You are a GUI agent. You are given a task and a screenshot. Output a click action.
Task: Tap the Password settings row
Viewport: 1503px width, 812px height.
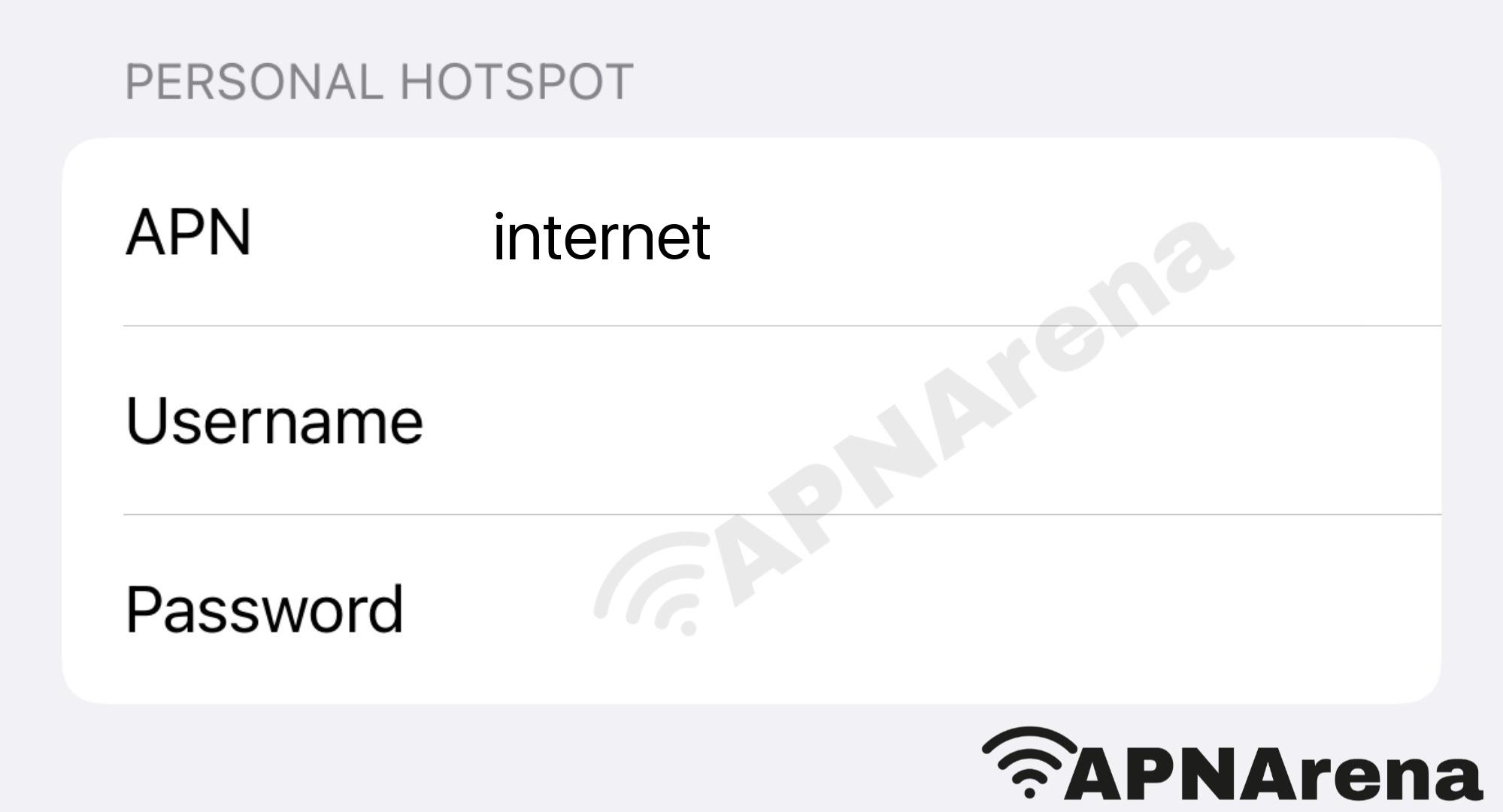pos(750,614)
